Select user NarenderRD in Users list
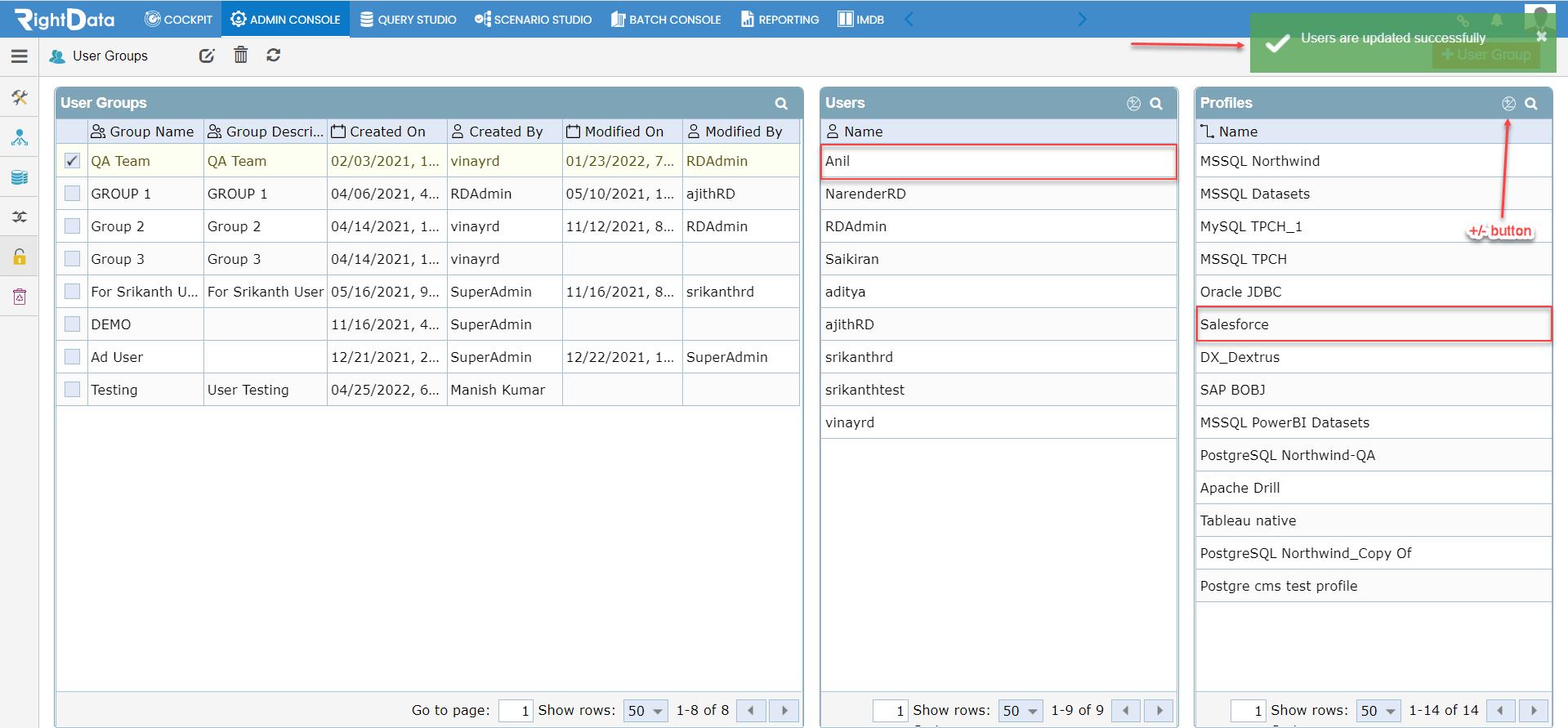Image resolution: width=1568 pixels, height=728 pixels. (x=998, y=194)
